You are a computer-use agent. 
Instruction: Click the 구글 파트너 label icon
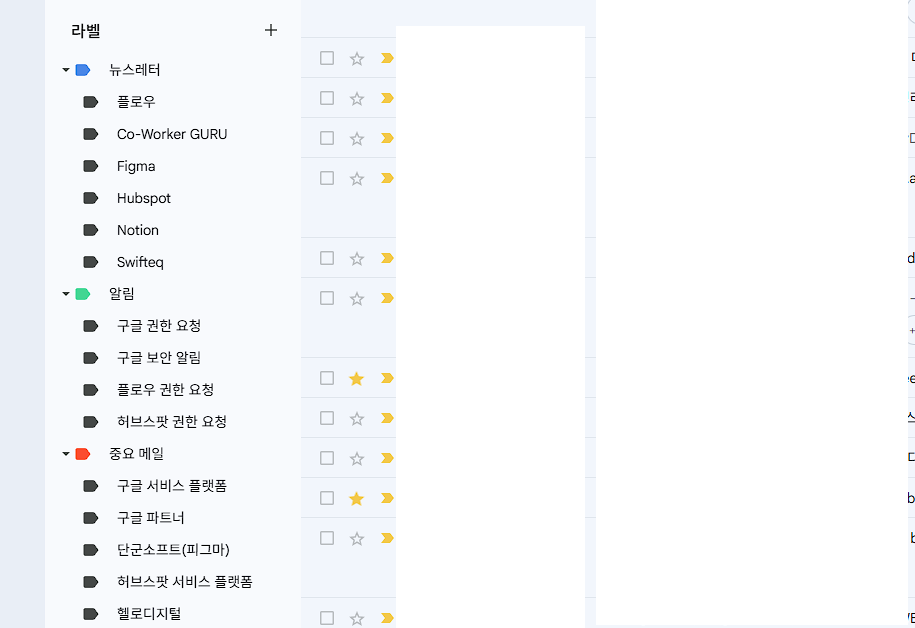[90, 518]
